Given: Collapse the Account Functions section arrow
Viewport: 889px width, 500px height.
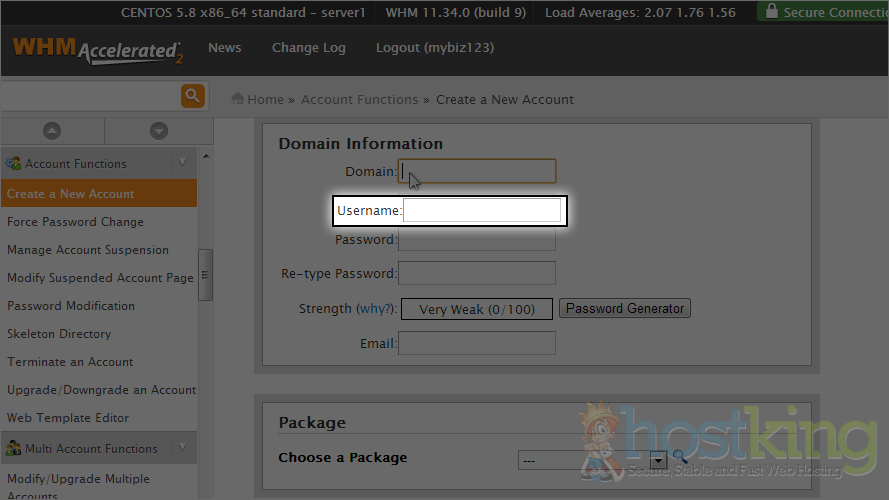Looking at the screenshot, I should [x=182, y=163].
